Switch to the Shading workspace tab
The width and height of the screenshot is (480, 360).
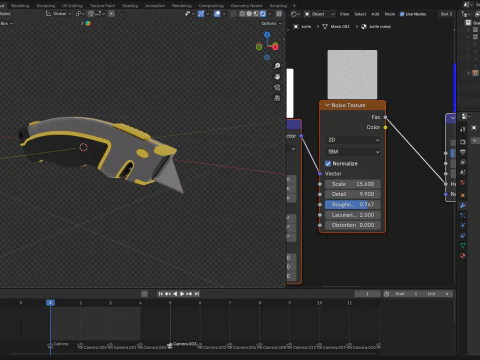pos(130,6)
